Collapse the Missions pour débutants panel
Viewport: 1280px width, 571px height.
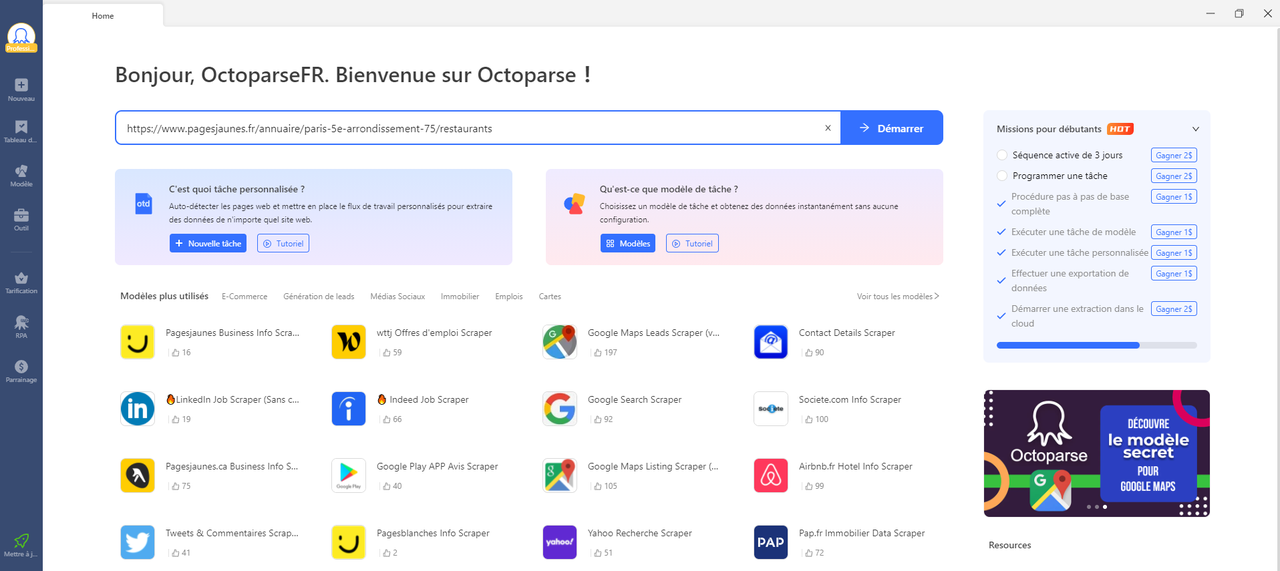[1195, 129]
